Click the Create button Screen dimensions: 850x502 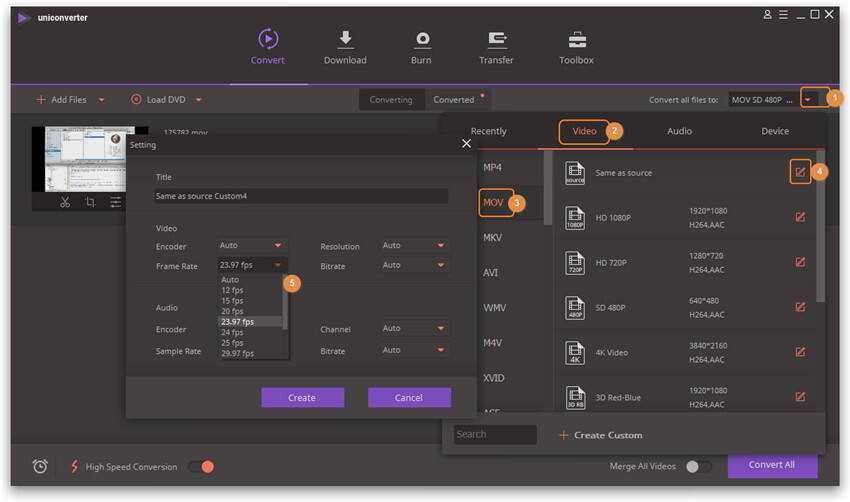click(302, 397)
